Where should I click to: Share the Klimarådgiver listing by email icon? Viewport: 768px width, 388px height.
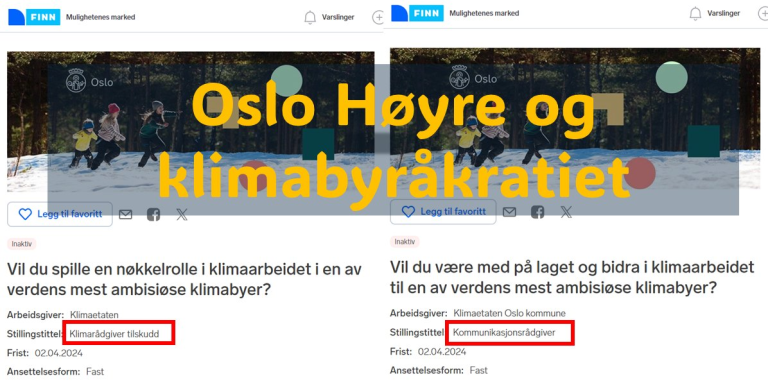point(125,214)
